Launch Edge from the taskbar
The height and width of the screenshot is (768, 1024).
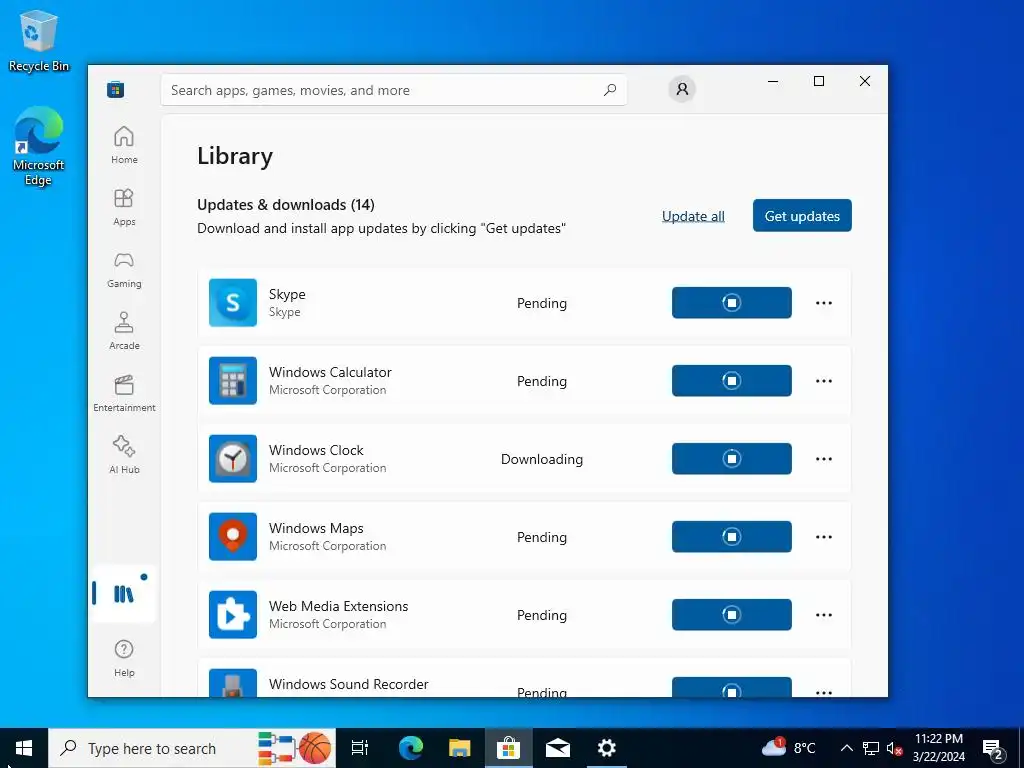point(410,748)
